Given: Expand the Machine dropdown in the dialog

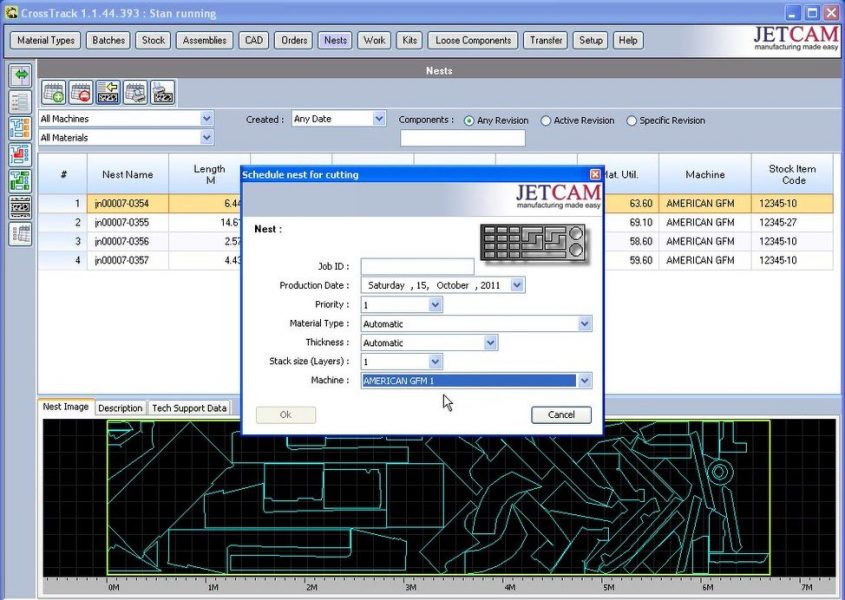Looking at the screenshot, I should tap(585, 381).
